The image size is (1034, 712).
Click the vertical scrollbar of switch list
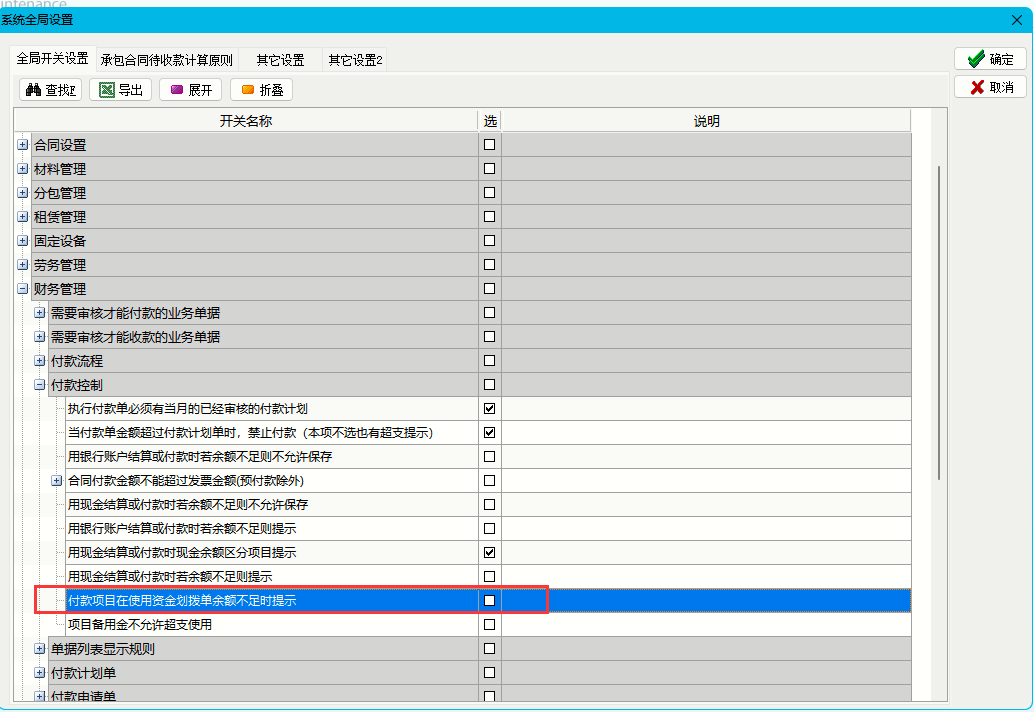point(939,320)
